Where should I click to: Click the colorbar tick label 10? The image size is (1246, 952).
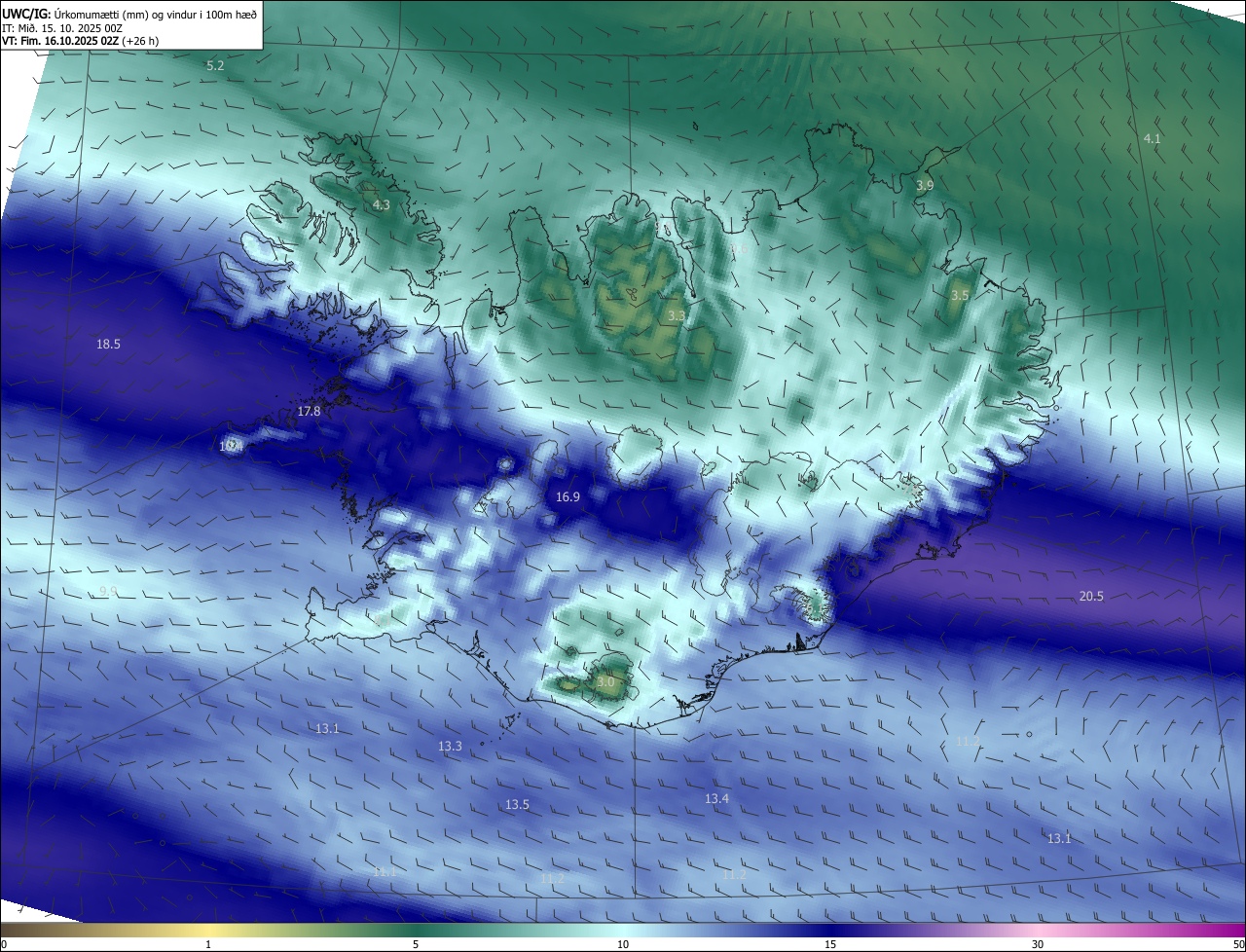pos(623,944)
